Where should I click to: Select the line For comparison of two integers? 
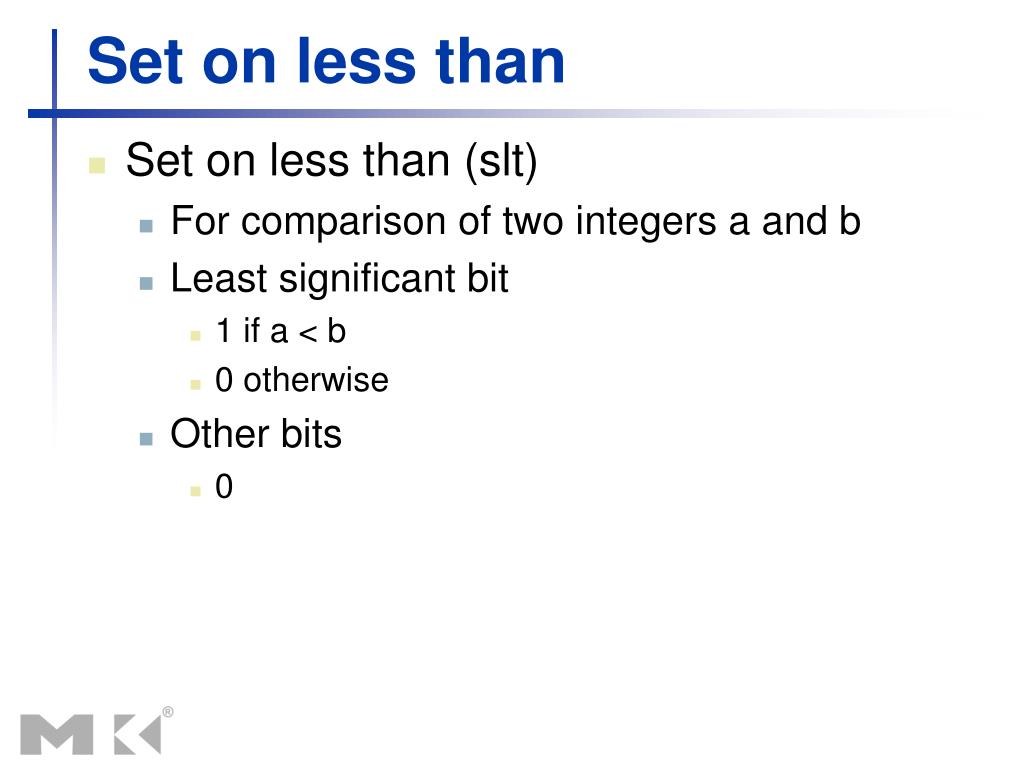[515, 221]
